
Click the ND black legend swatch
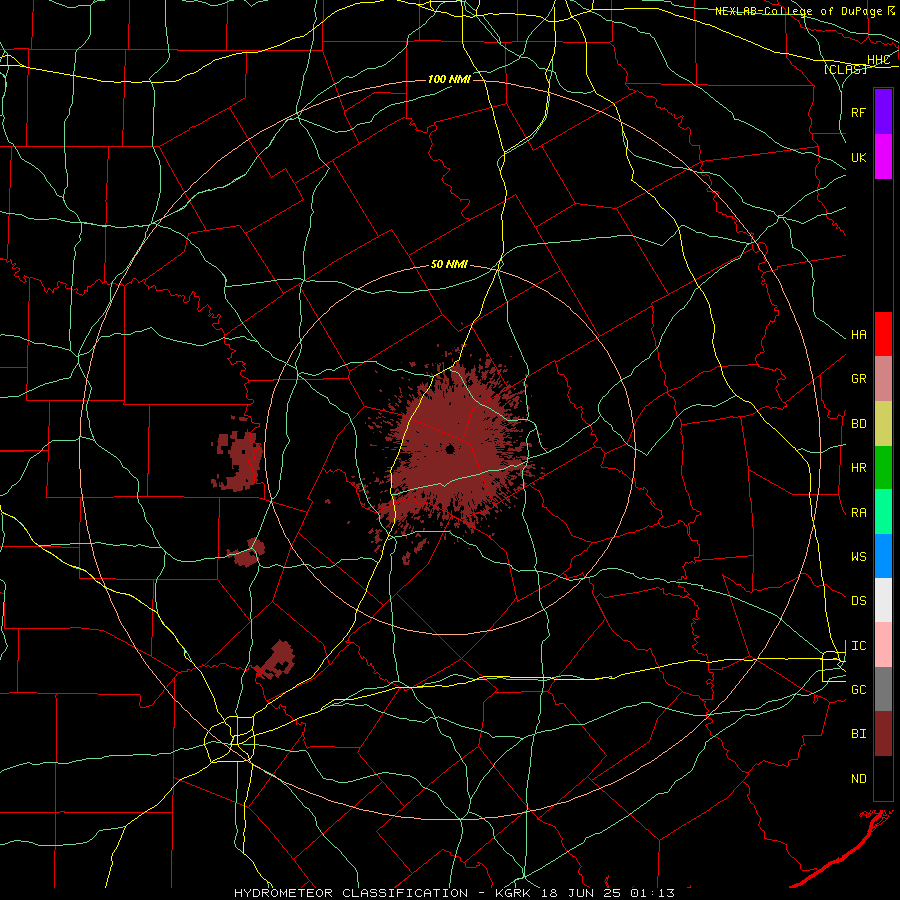[x=883, y=778]
